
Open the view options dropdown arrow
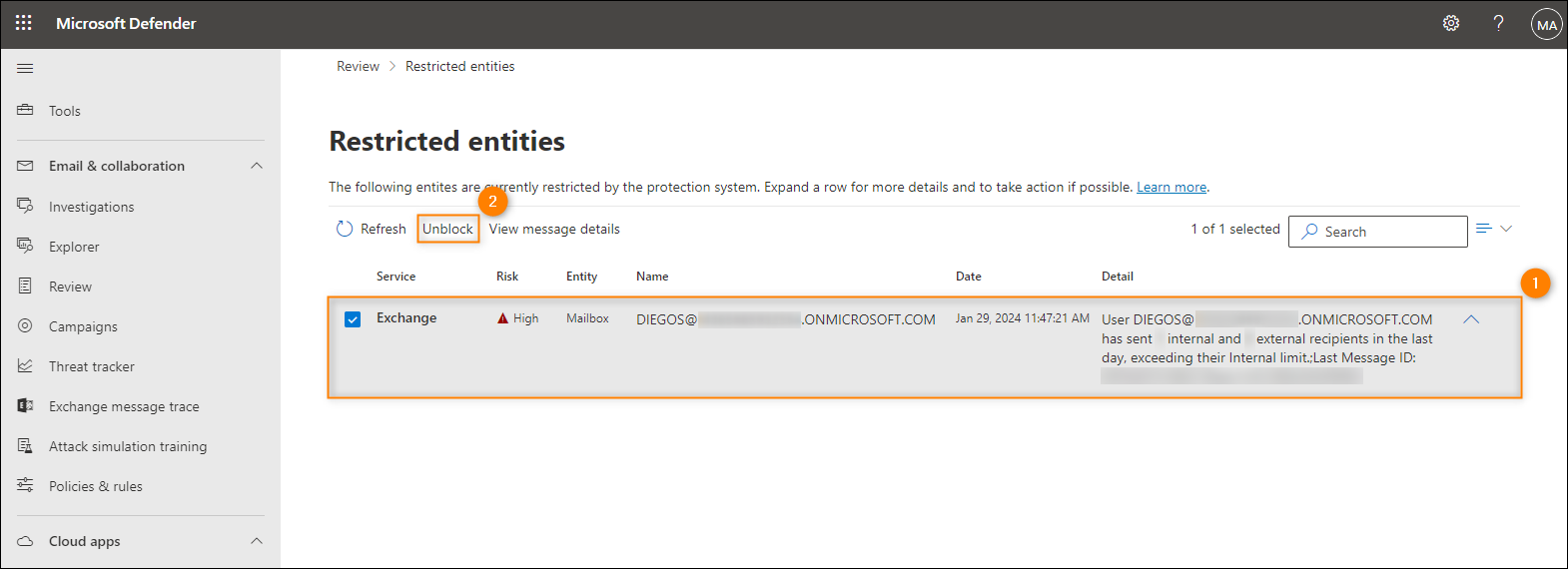click(1506, 229)
